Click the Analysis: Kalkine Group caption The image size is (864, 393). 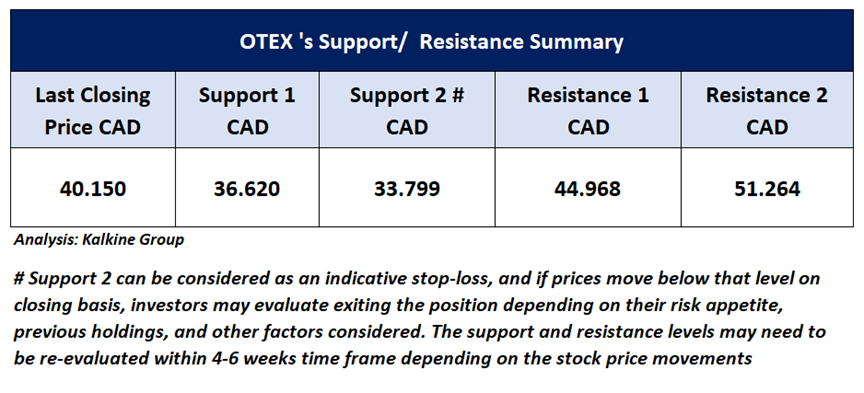(x=99, y=241)
